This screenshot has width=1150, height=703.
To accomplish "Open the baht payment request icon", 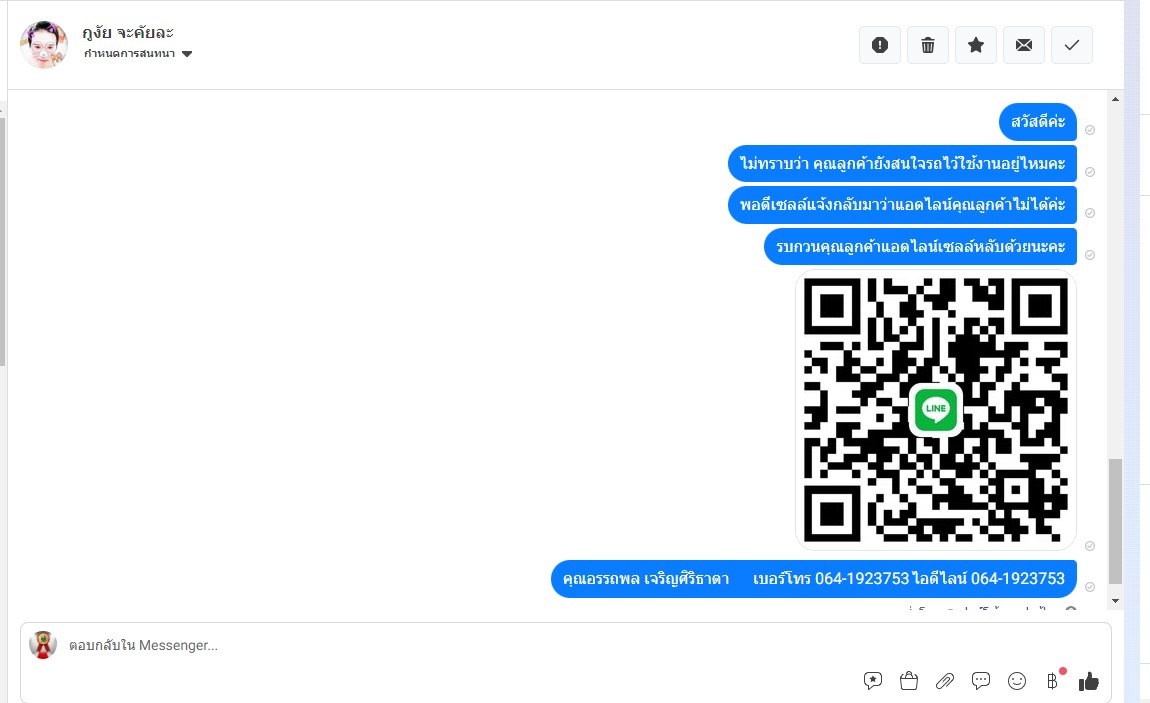I will click(x=1052, y=681).
